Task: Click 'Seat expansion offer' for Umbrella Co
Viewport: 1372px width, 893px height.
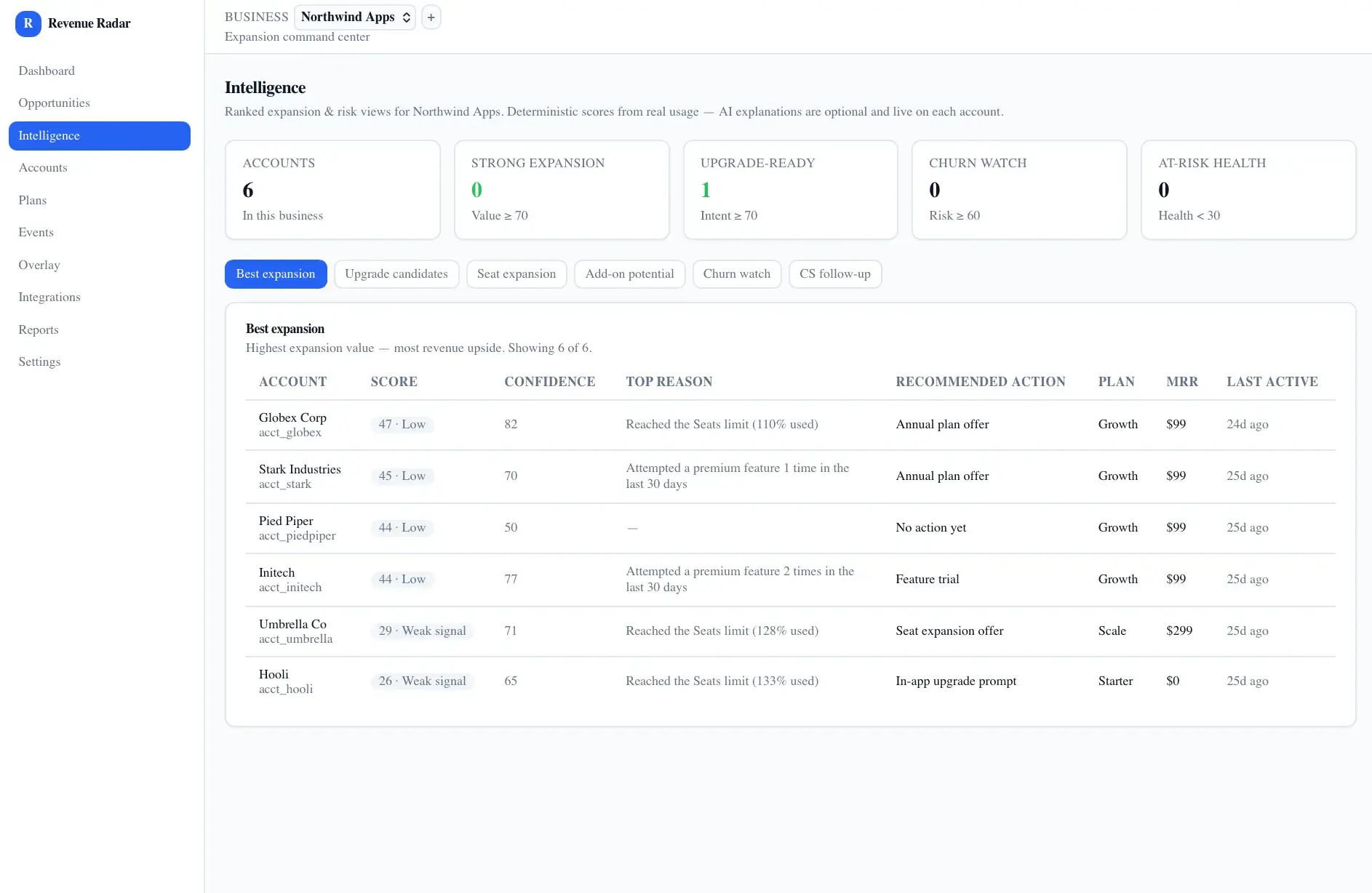Action: (x=949, y=631)
